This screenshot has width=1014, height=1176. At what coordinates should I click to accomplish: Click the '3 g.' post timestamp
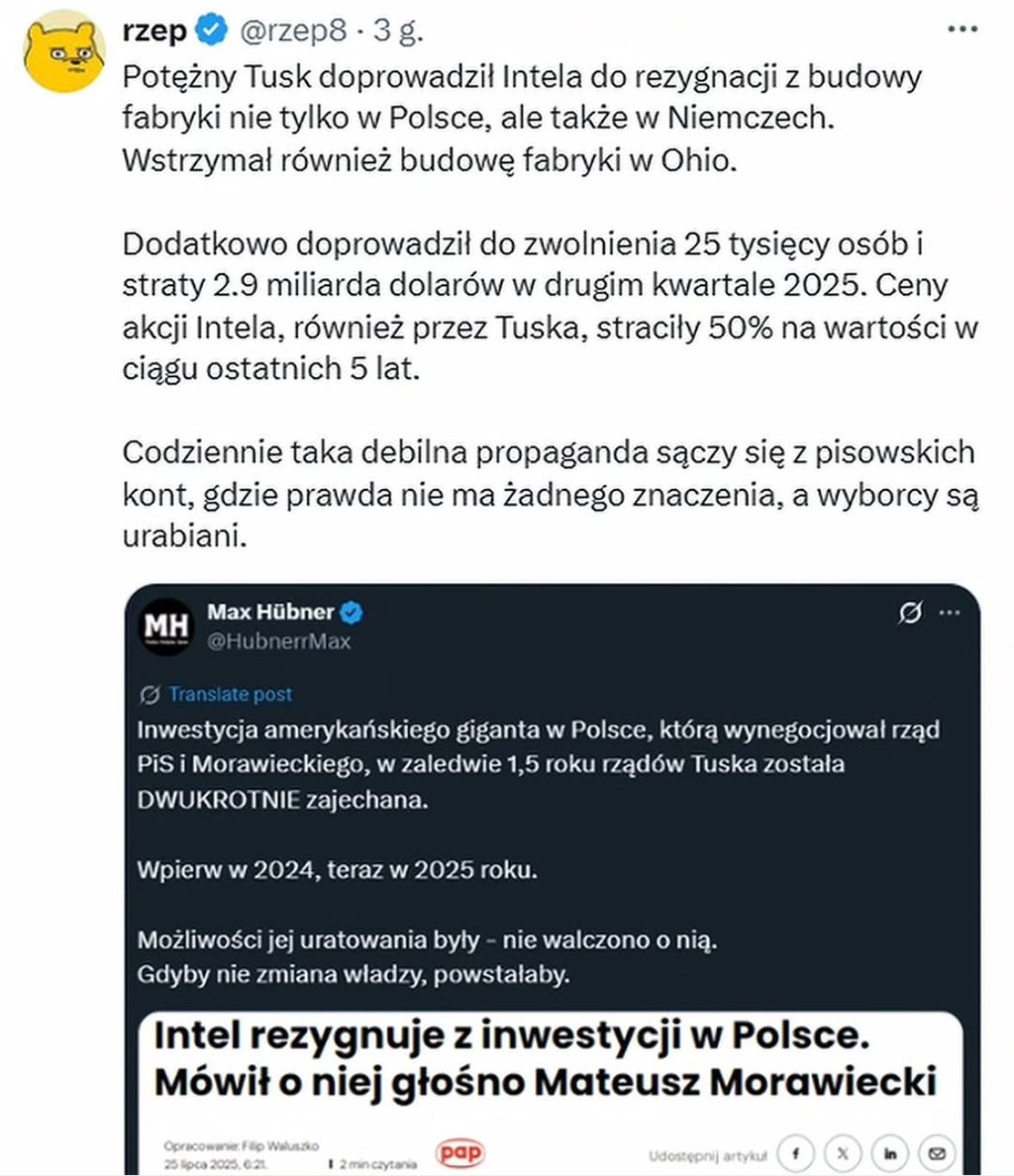click(x=397, y=31)
